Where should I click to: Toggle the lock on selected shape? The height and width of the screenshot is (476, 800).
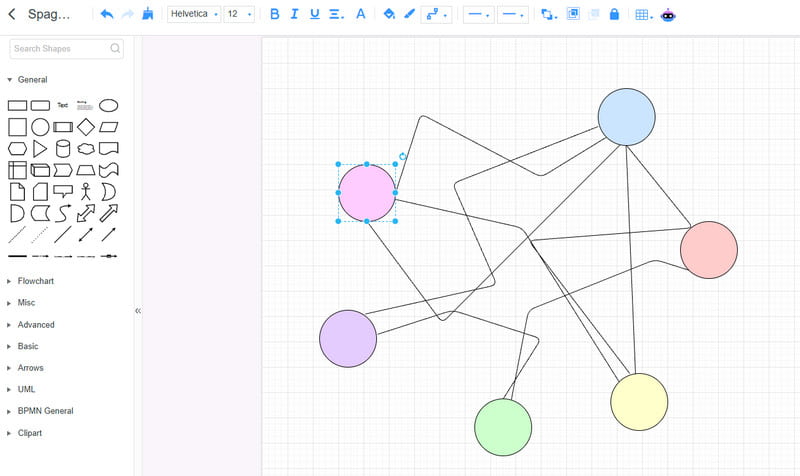614,14
